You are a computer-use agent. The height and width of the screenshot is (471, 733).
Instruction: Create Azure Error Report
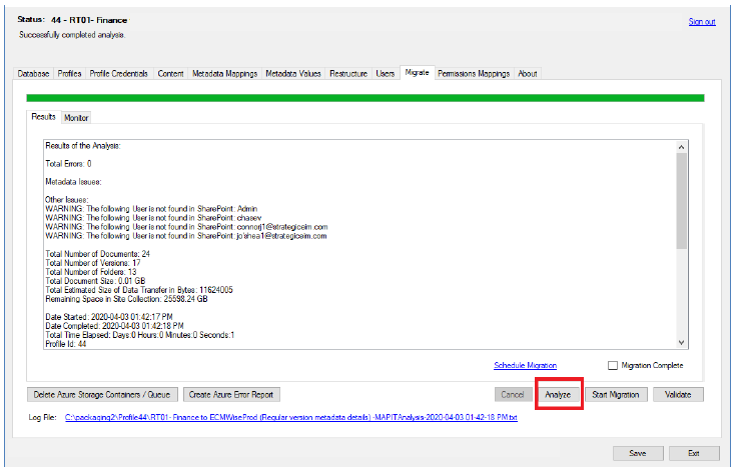232,395
